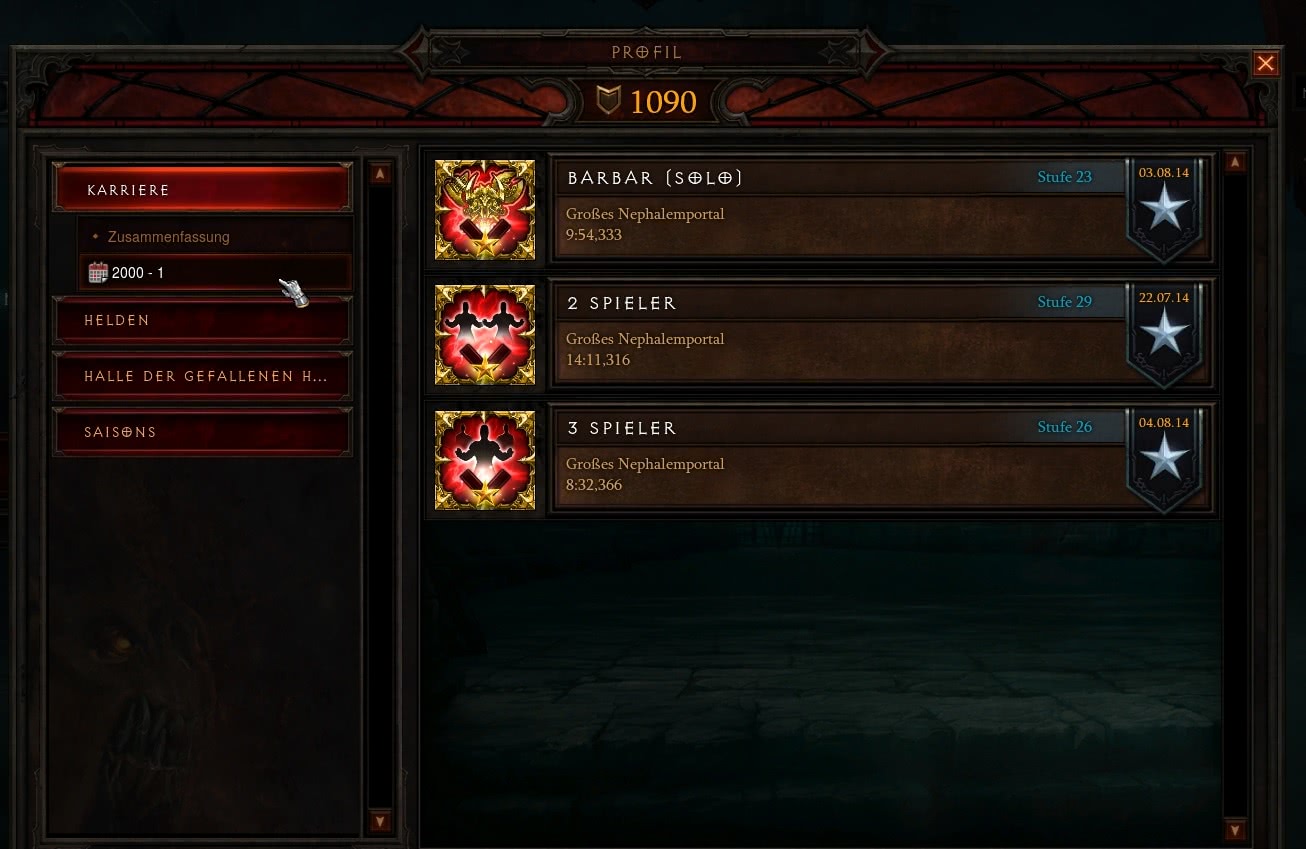Expand the Karriere section

(x=203, y=189)
